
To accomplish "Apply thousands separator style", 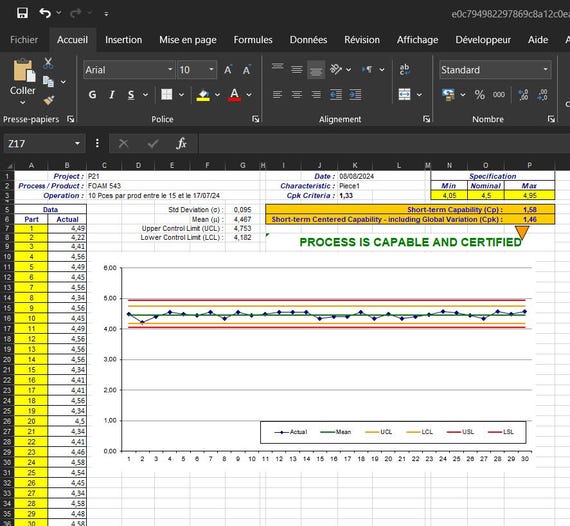I will tap(499, 95).
